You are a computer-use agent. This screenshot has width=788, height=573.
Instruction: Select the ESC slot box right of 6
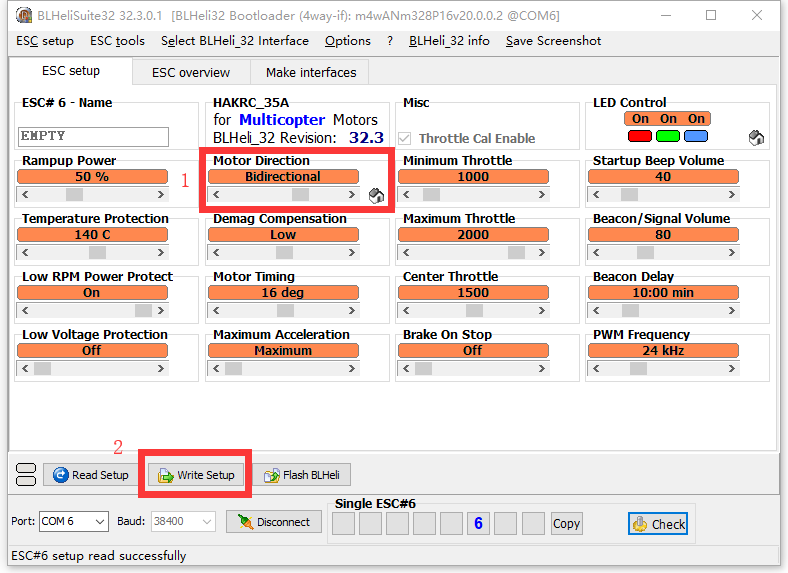coord(505,524)
